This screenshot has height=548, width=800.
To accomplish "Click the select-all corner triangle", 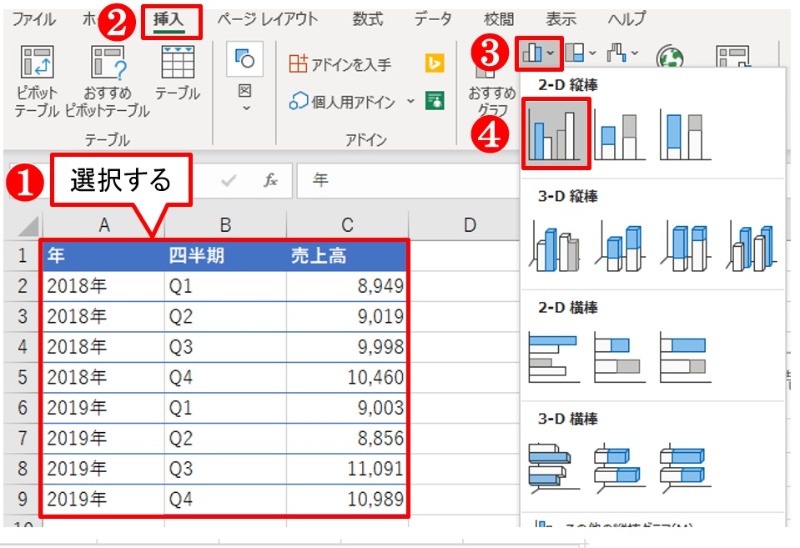I will point(26,226).
